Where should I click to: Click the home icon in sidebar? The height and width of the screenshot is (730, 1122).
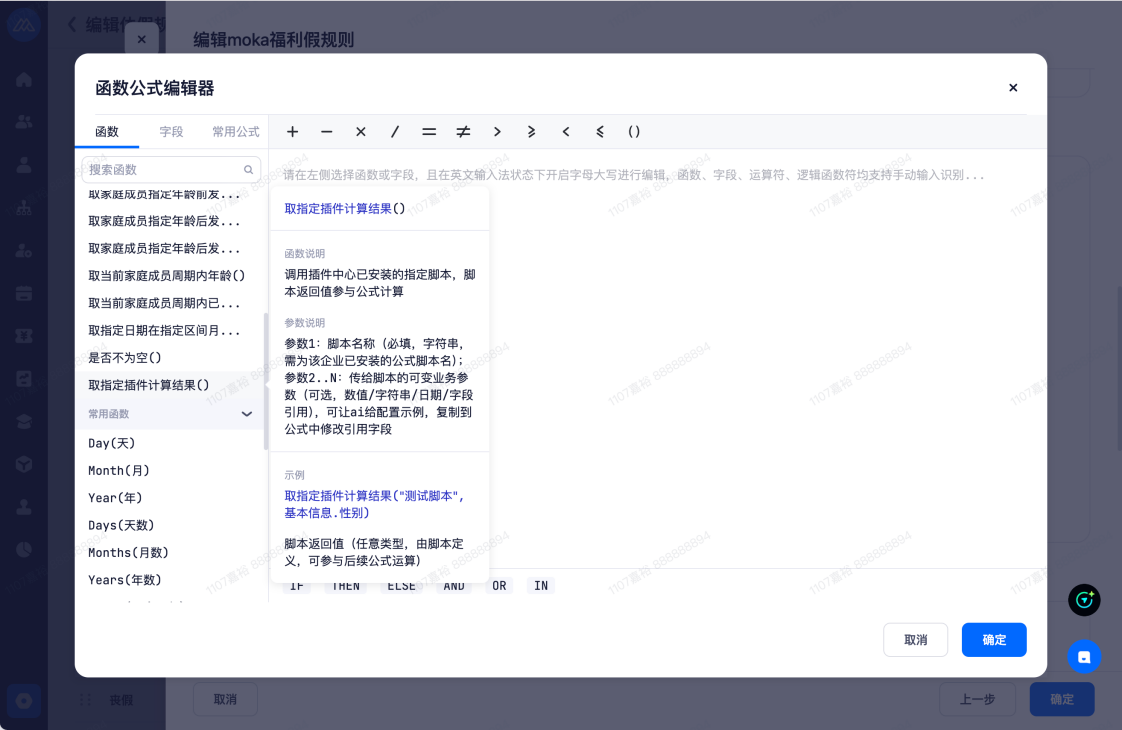(24, 79)
